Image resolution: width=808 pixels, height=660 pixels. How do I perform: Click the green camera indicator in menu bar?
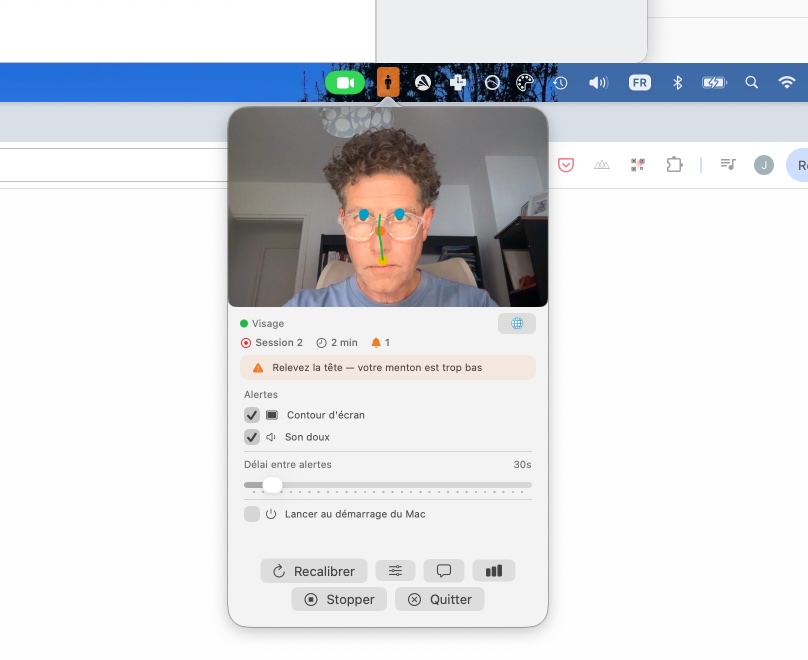345,82
